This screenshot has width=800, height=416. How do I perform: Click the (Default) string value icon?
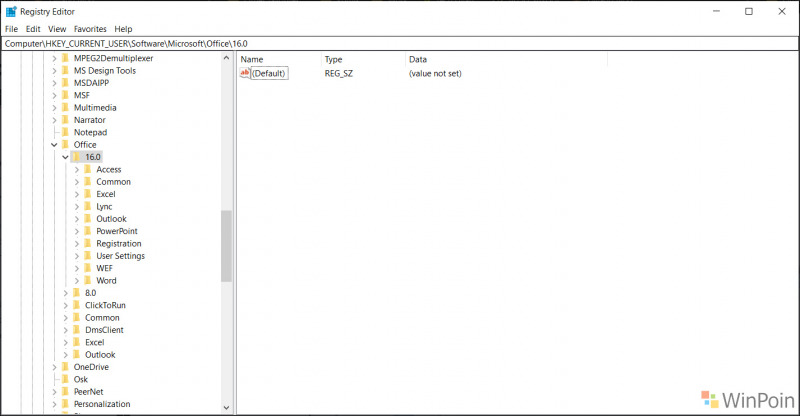(245, 73)
